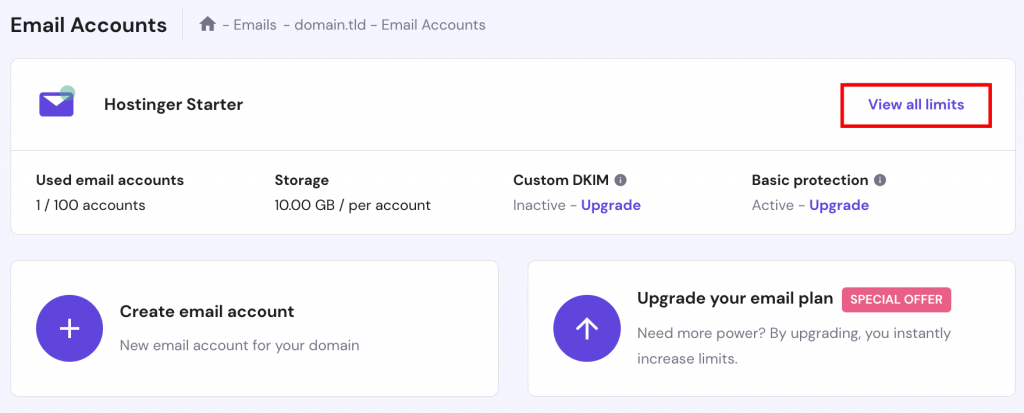Viewport: 1024px width, 413px height.
Task: Click the SPECIAL OFFER badge
Action: 897,299
